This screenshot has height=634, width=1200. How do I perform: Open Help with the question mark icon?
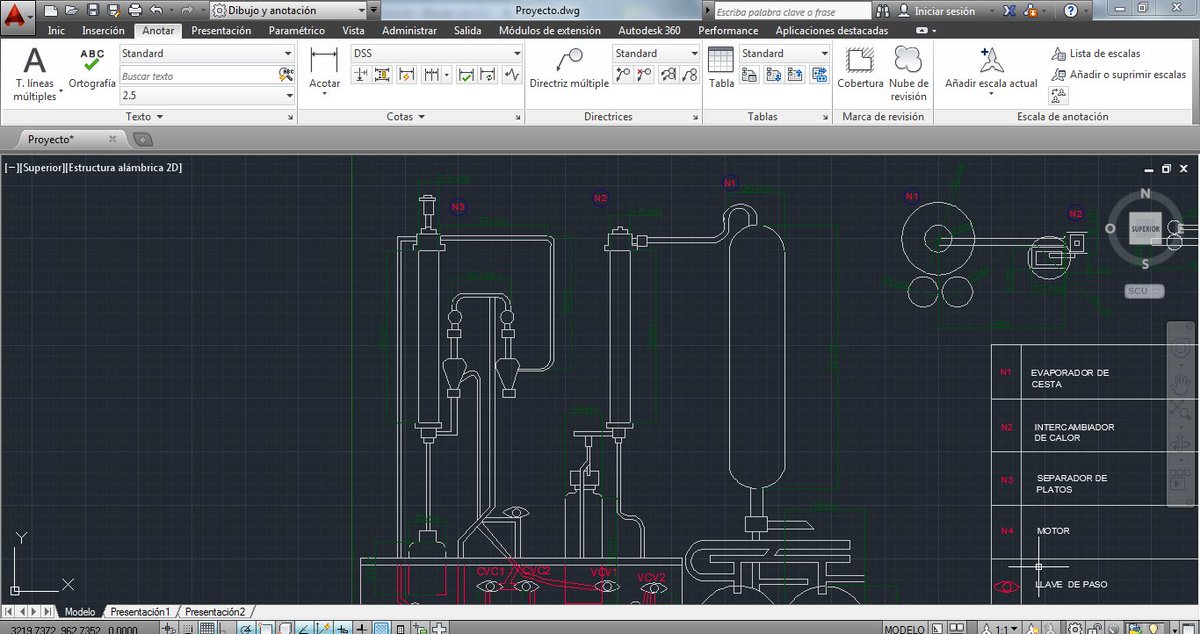[1071, 11]
